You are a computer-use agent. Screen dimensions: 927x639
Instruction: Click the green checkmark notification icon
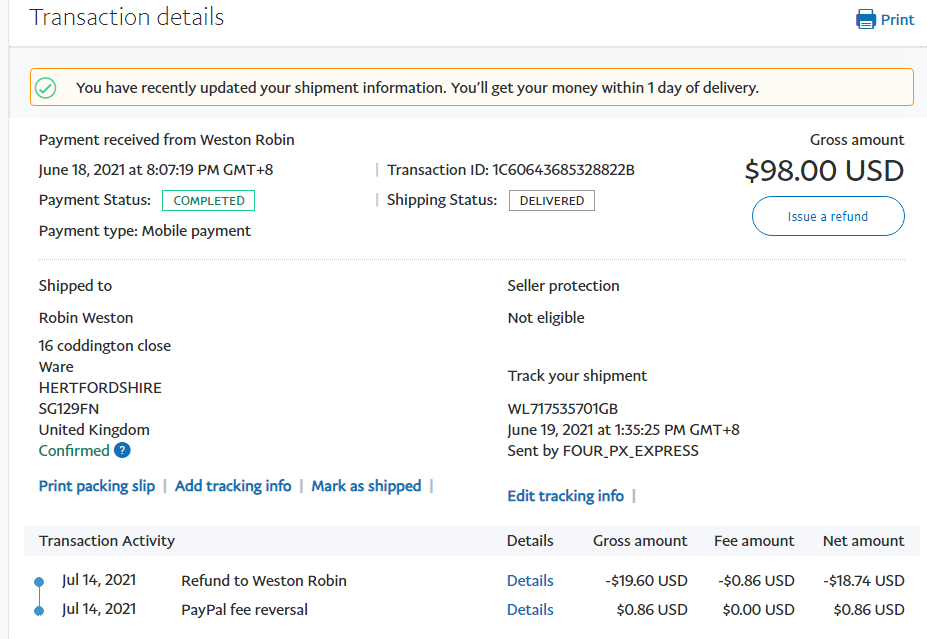[46, 88]
